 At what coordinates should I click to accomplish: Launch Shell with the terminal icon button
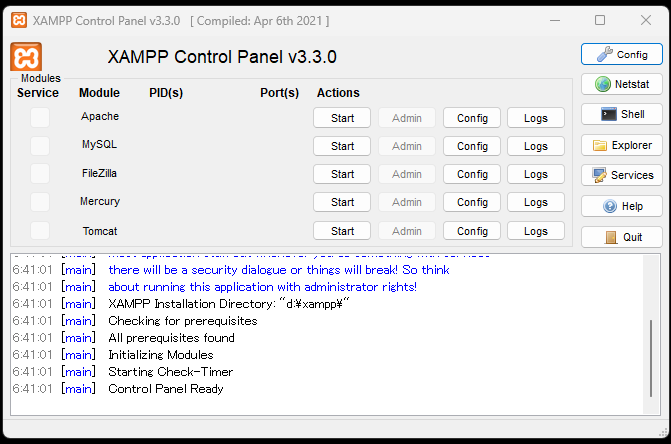(621, 114)
